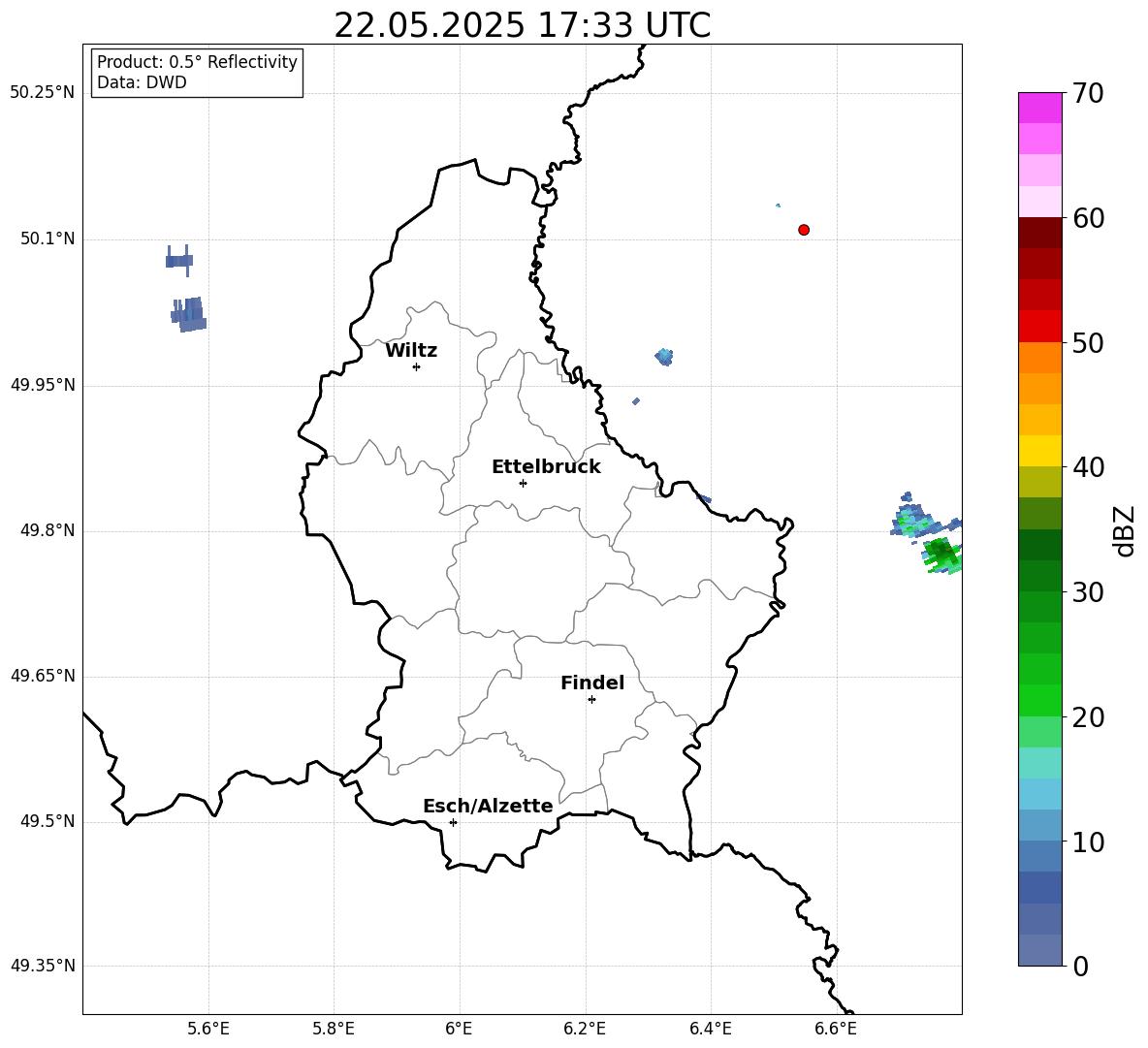Click the dBZ colorbar axis title

(1126, 530)
